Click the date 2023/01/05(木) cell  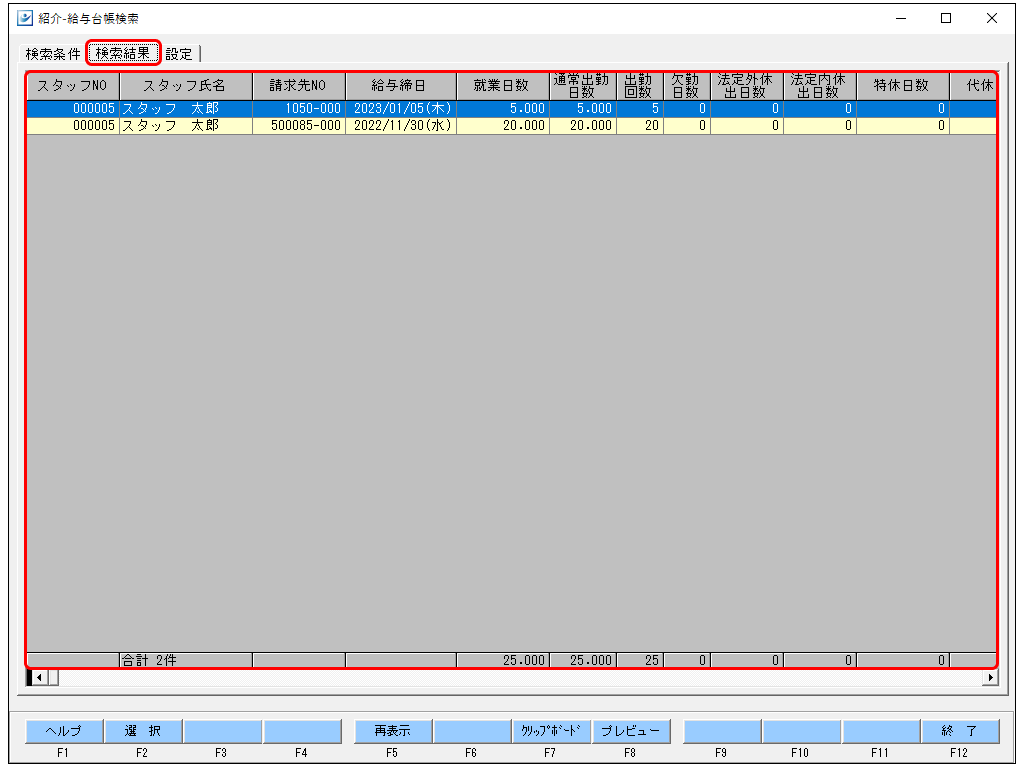[401, 108]
